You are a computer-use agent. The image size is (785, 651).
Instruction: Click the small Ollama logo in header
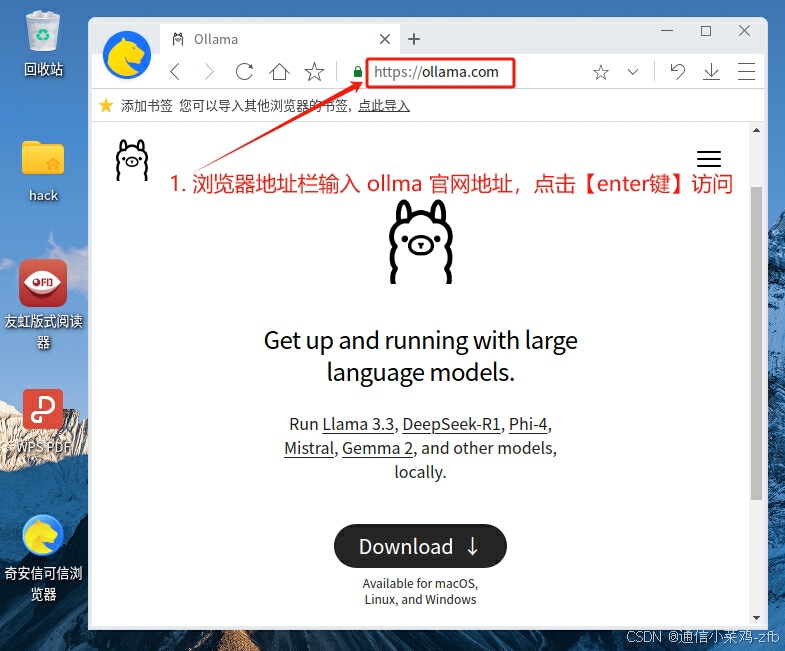pyautogui.click(x=132, y=160)
